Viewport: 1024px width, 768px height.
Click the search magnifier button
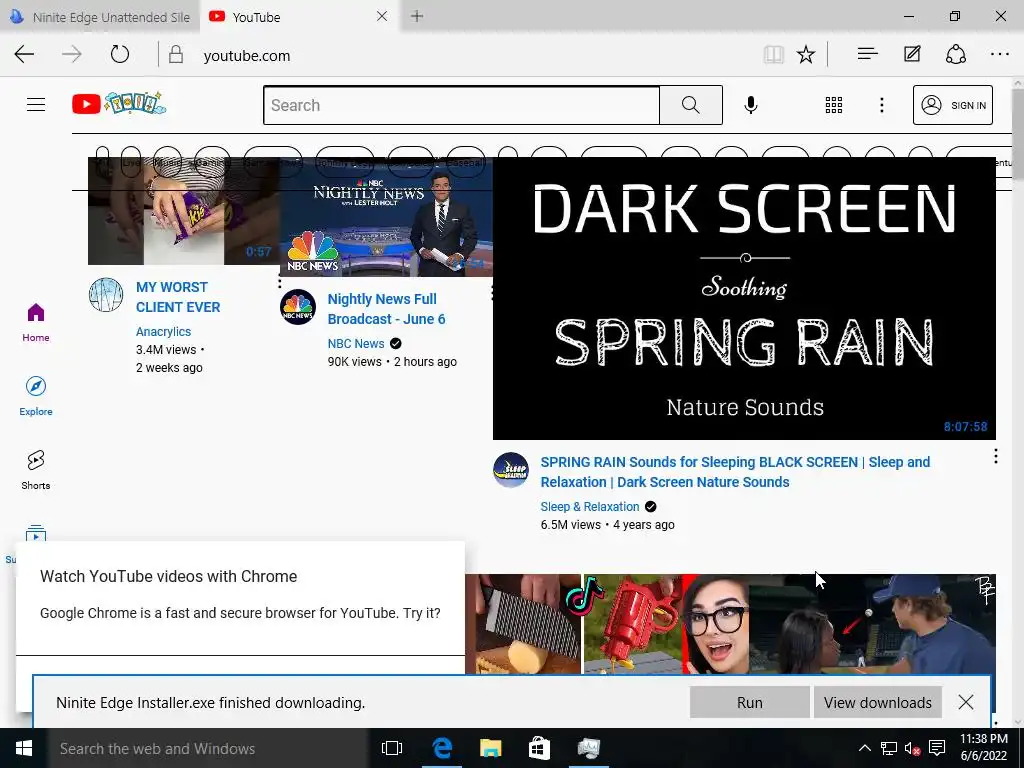[691, 104]
